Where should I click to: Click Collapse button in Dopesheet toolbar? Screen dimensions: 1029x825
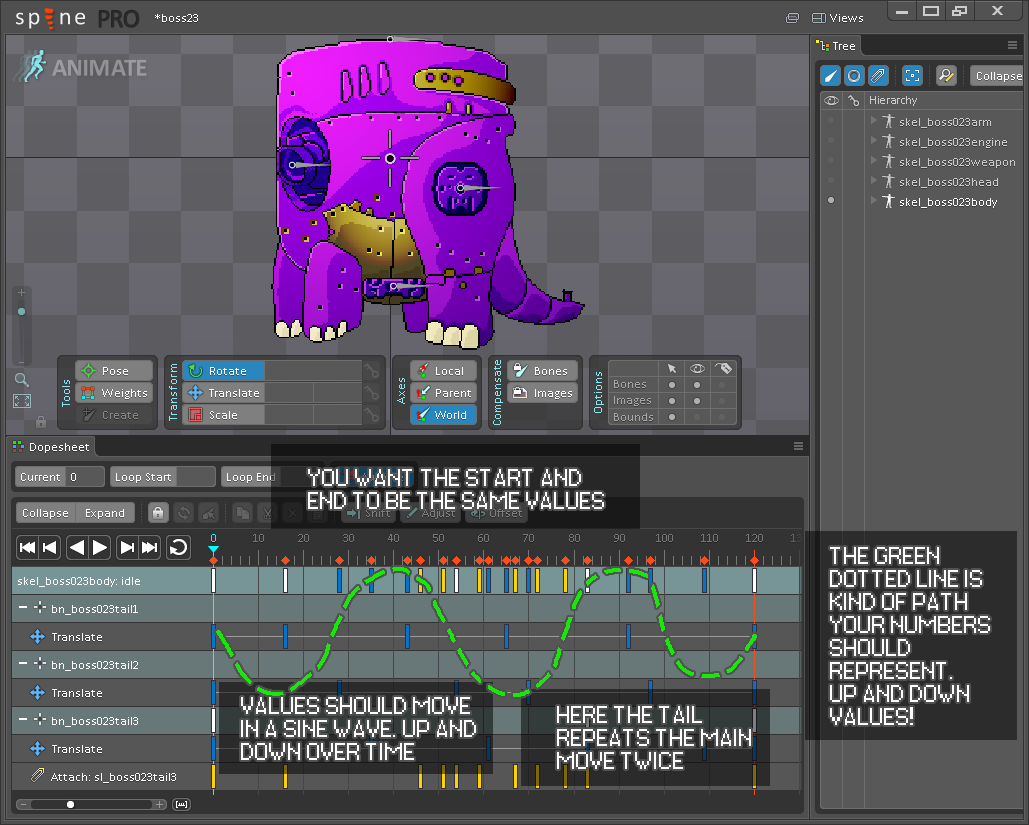tap(45, 513)
